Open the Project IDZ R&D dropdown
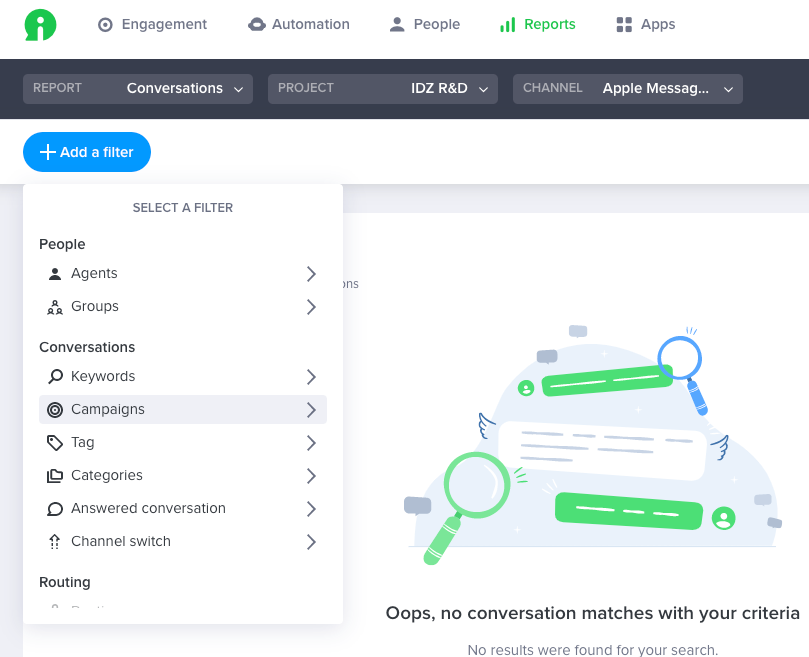This screenshot has width=809, height=657. pos(382,89)
